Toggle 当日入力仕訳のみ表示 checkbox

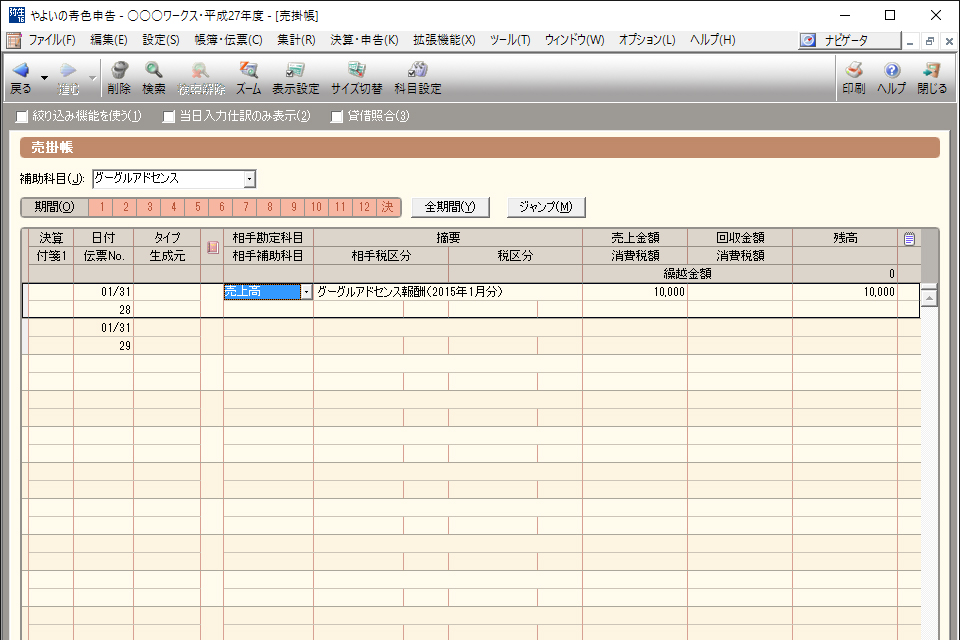pyautogui.click(x=169, y=116)
